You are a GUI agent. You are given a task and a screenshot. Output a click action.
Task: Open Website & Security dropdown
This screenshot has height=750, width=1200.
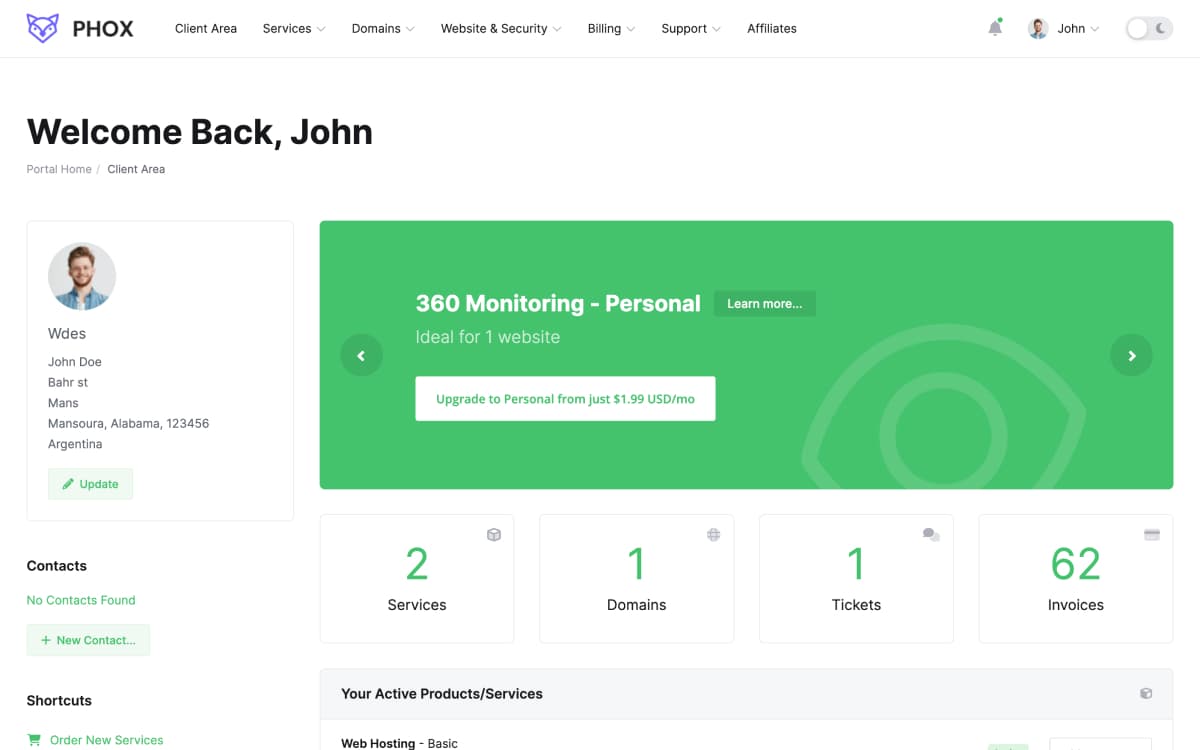501,29
